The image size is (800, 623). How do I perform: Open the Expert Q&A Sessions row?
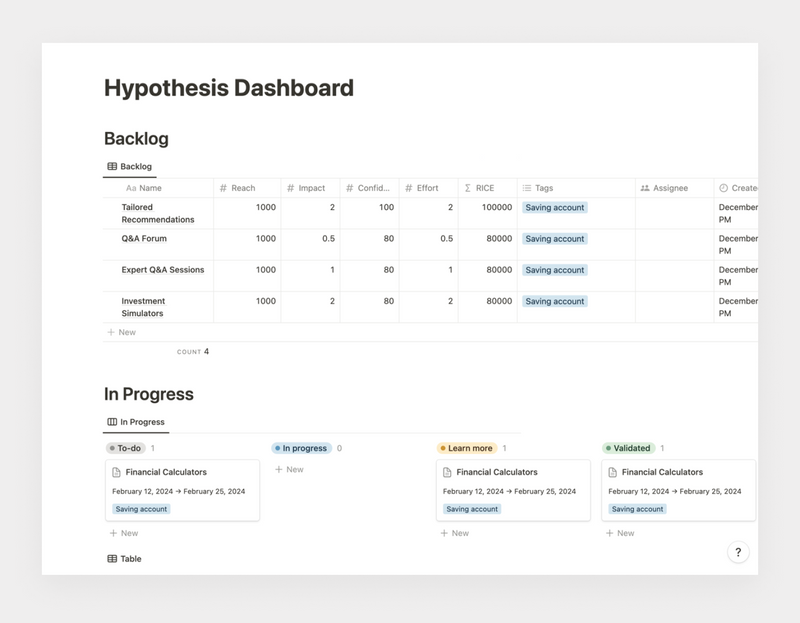(x=163, y=270)
